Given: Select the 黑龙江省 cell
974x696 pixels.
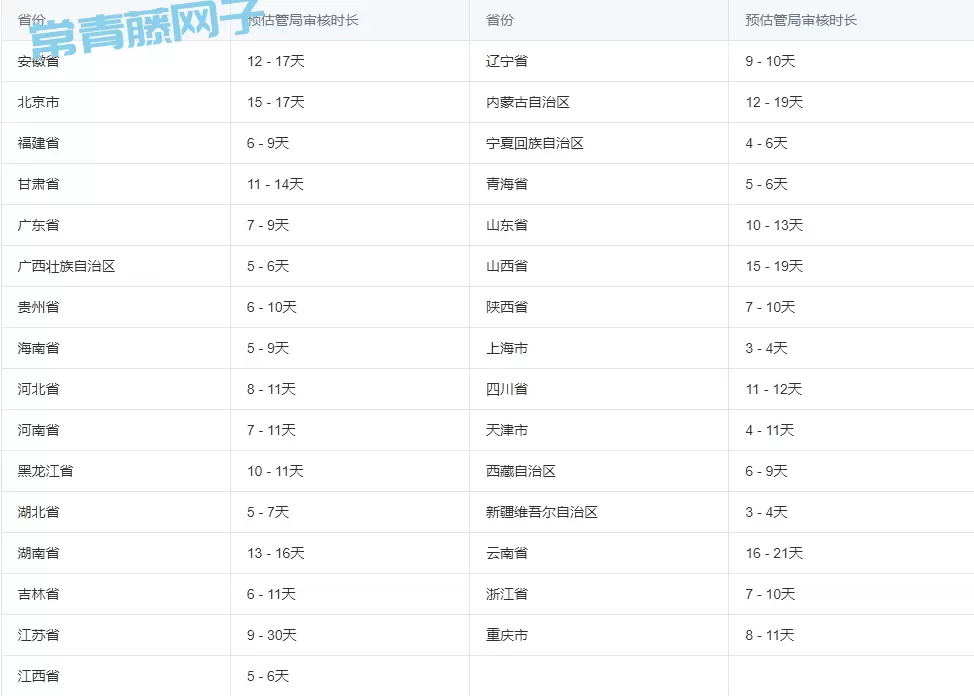Looking at the screenshot, I should [x=46, y=472].
